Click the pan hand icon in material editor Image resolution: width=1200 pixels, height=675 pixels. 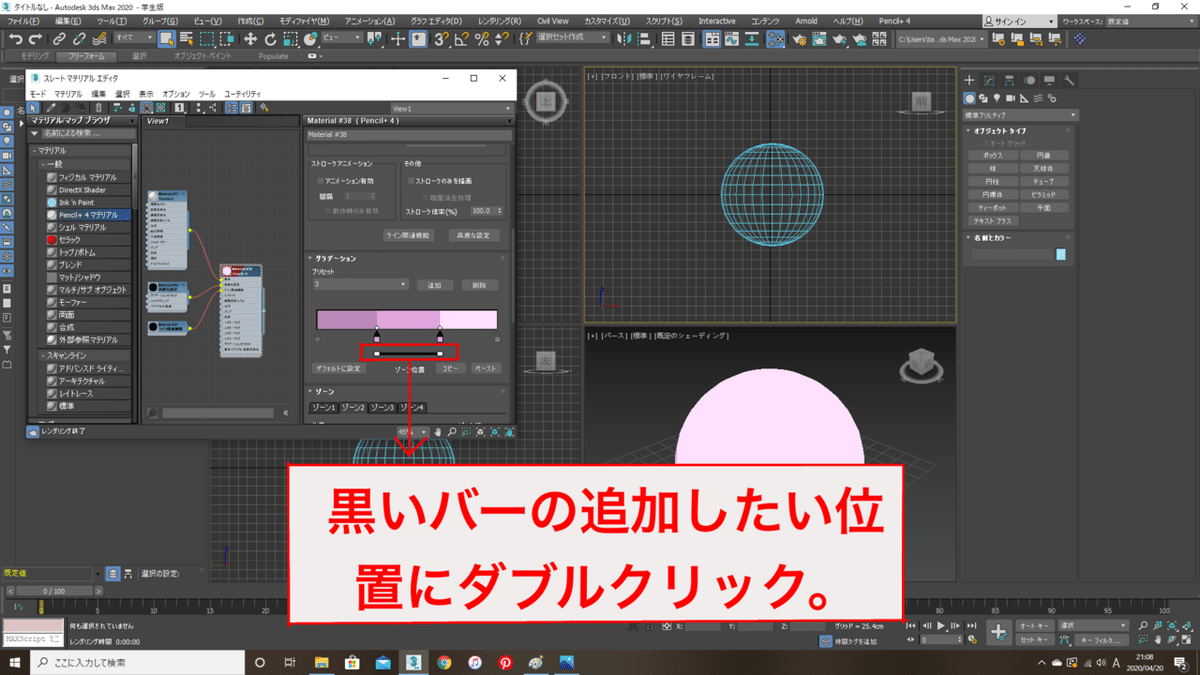[x=437, y=432]
